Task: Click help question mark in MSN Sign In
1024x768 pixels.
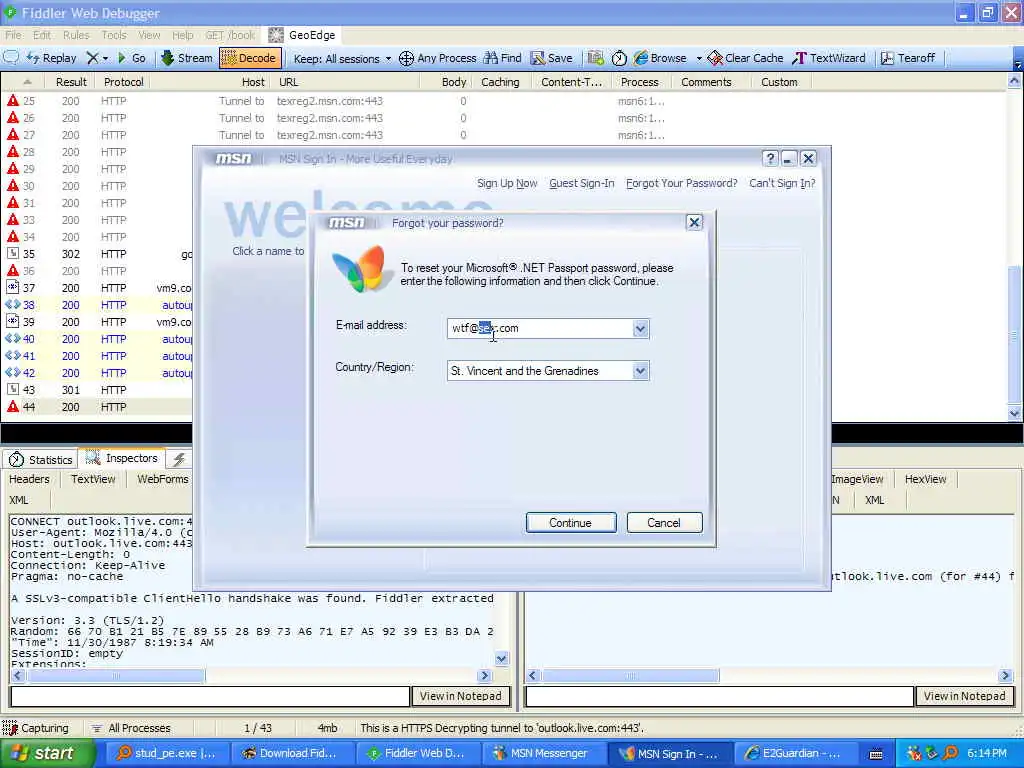Action: [x=770, y=159]
